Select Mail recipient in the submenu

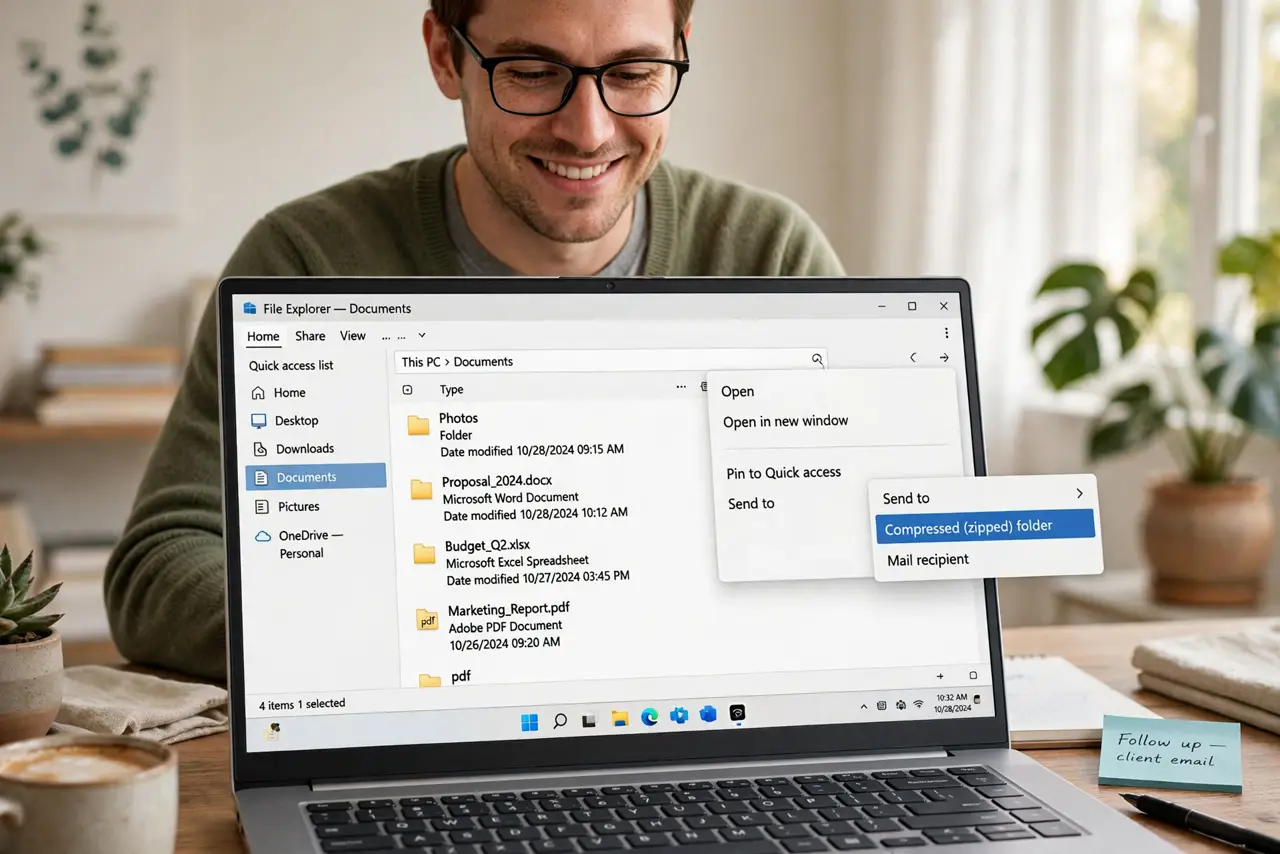click(928, 560)
